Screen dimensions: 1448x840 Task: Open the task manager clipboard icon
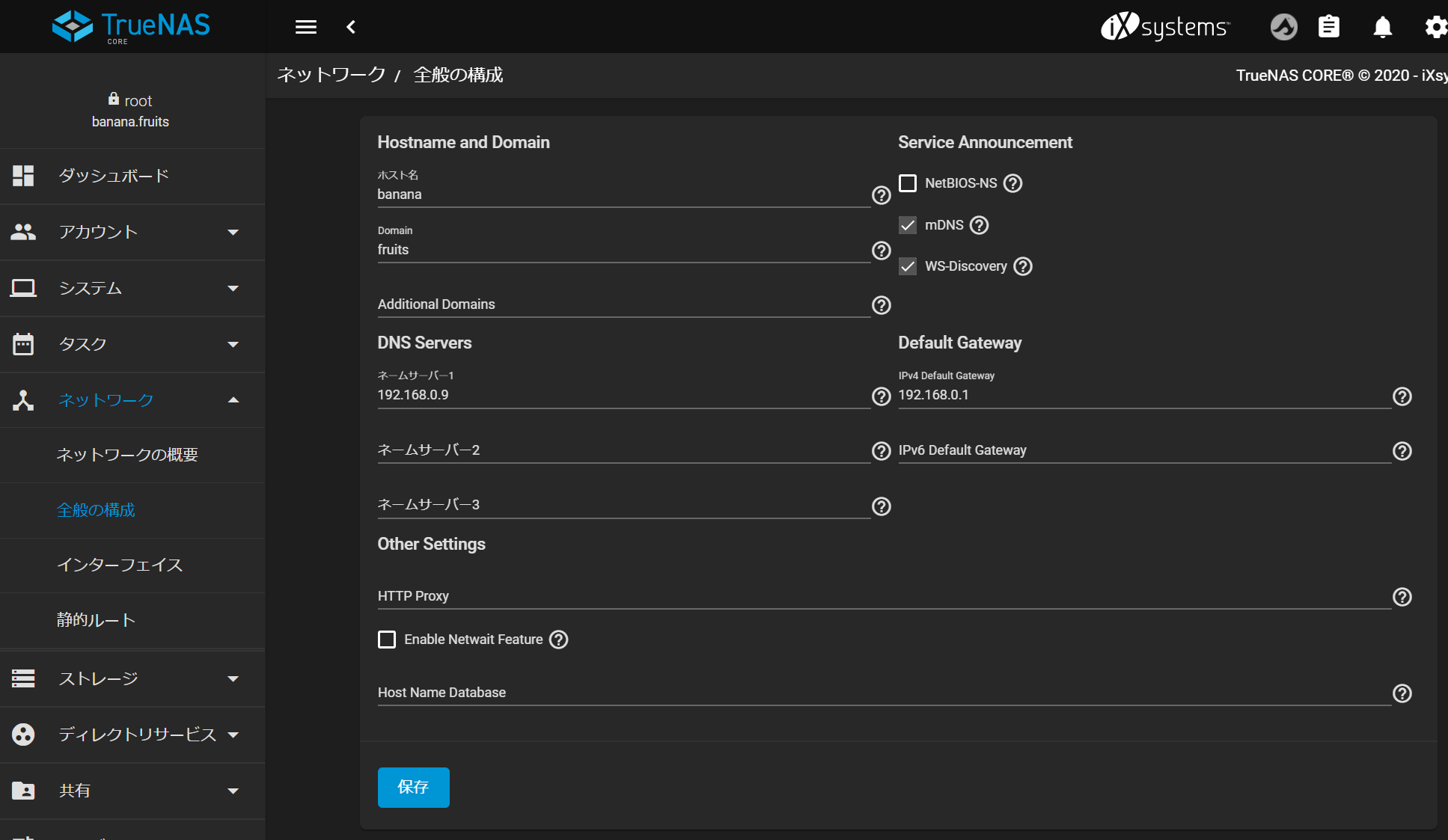point(1329,27)
